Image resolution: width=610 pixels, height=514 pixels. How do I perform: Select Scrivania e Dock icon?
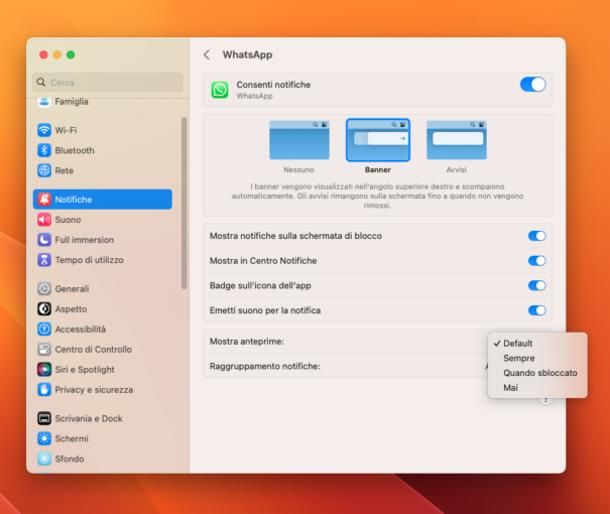[44, 418]
